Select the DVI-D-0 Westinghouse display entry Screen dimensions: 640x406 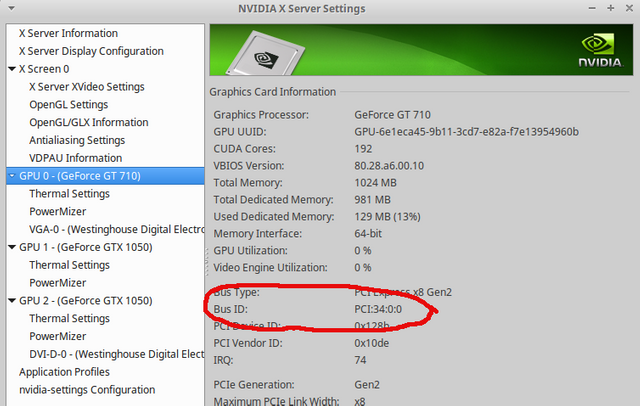pos(116,354)
